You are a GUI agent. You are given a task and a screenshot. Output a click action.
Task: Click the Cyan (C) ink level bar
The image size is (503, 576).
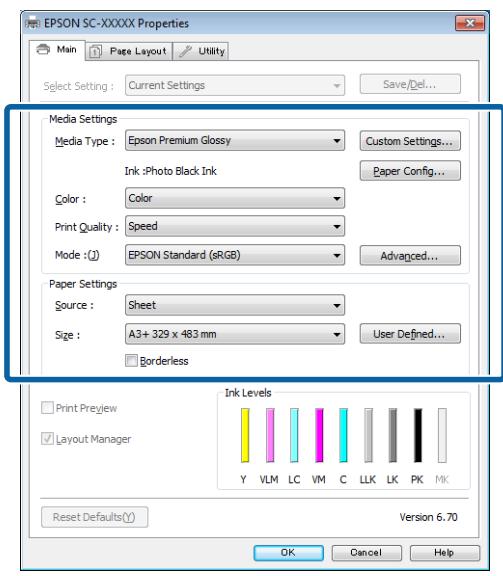pos(343,435)
